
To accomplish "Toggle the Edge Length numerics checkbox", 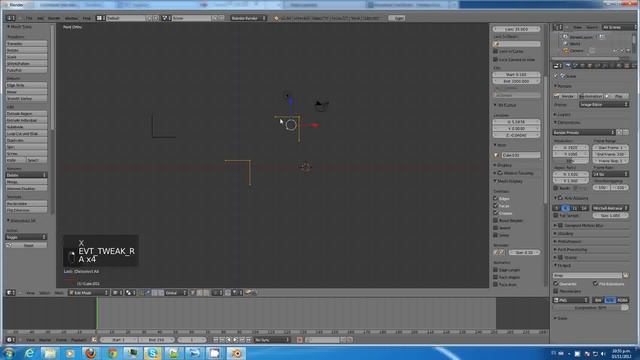I will tap(496, 270).
